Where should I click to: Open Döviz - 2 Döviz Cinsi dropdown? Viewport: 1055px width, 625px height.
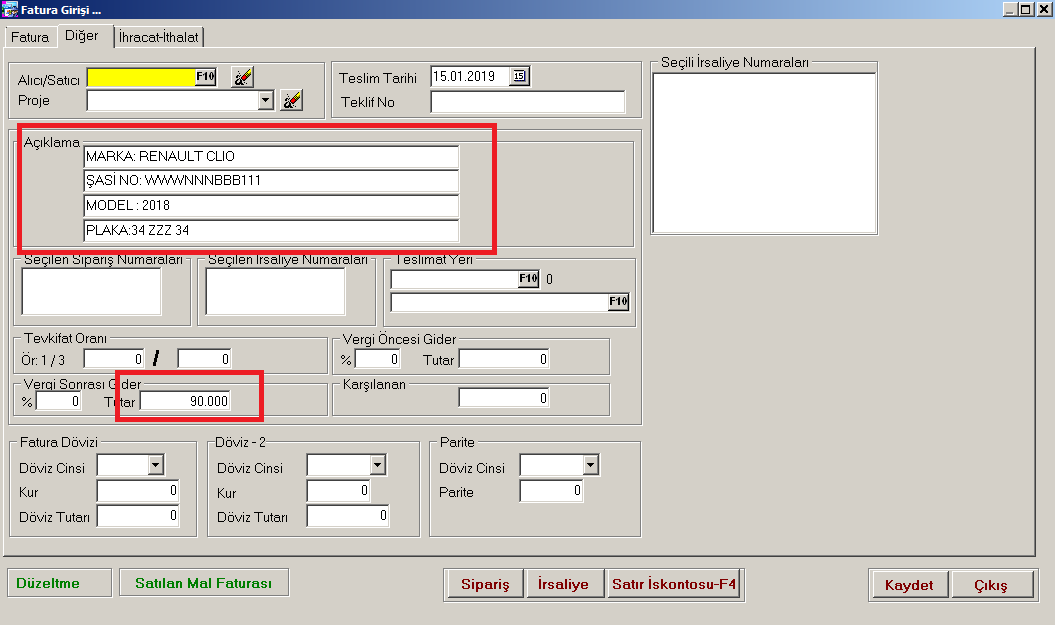[x=376, y=465]
